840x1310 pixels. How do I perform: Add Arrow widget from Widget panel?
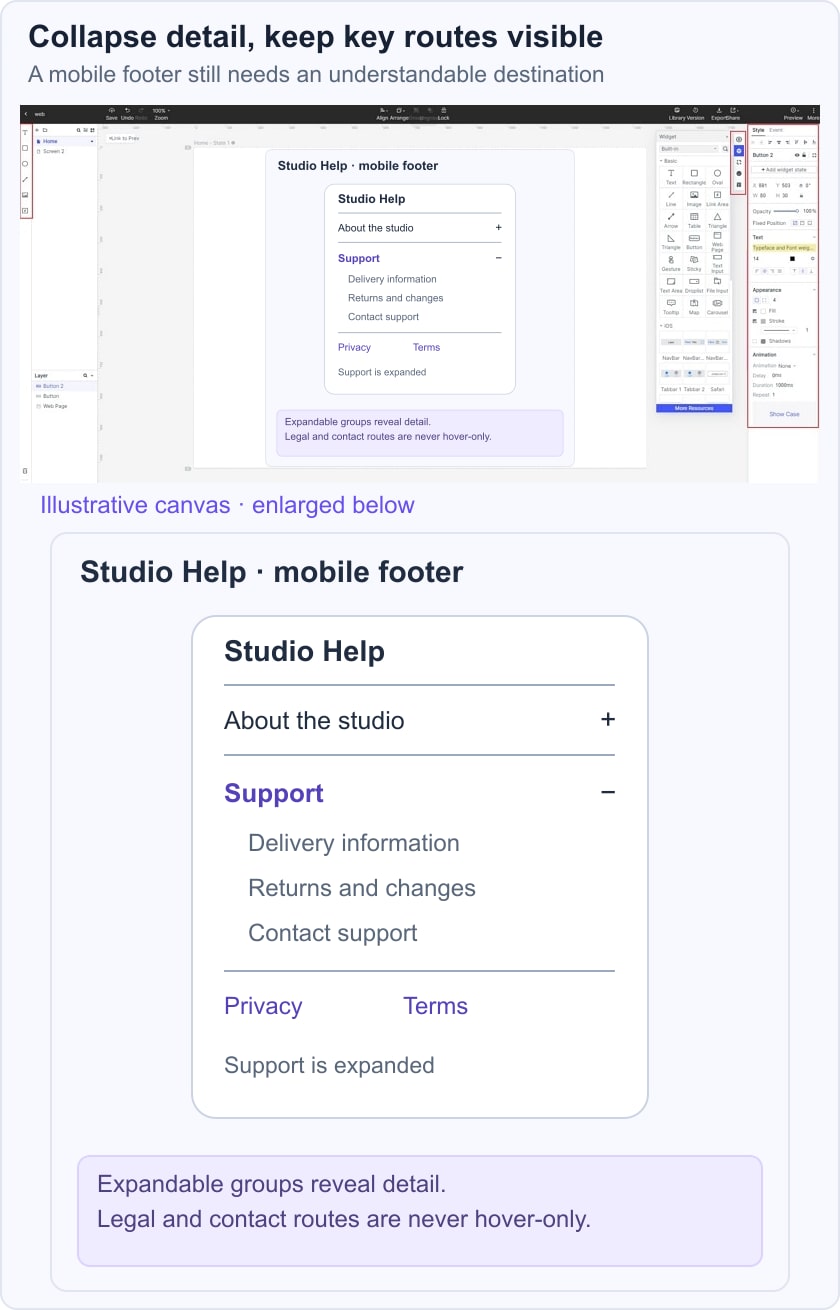671,220
